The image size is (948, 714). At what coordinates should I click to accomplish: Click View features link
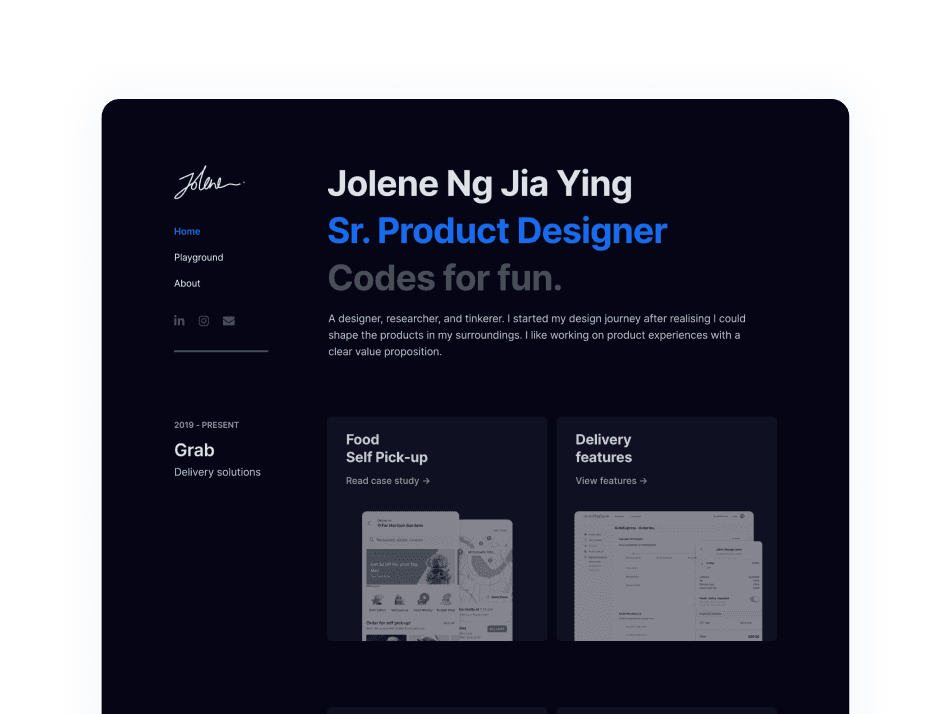click(x=611, y=481)
